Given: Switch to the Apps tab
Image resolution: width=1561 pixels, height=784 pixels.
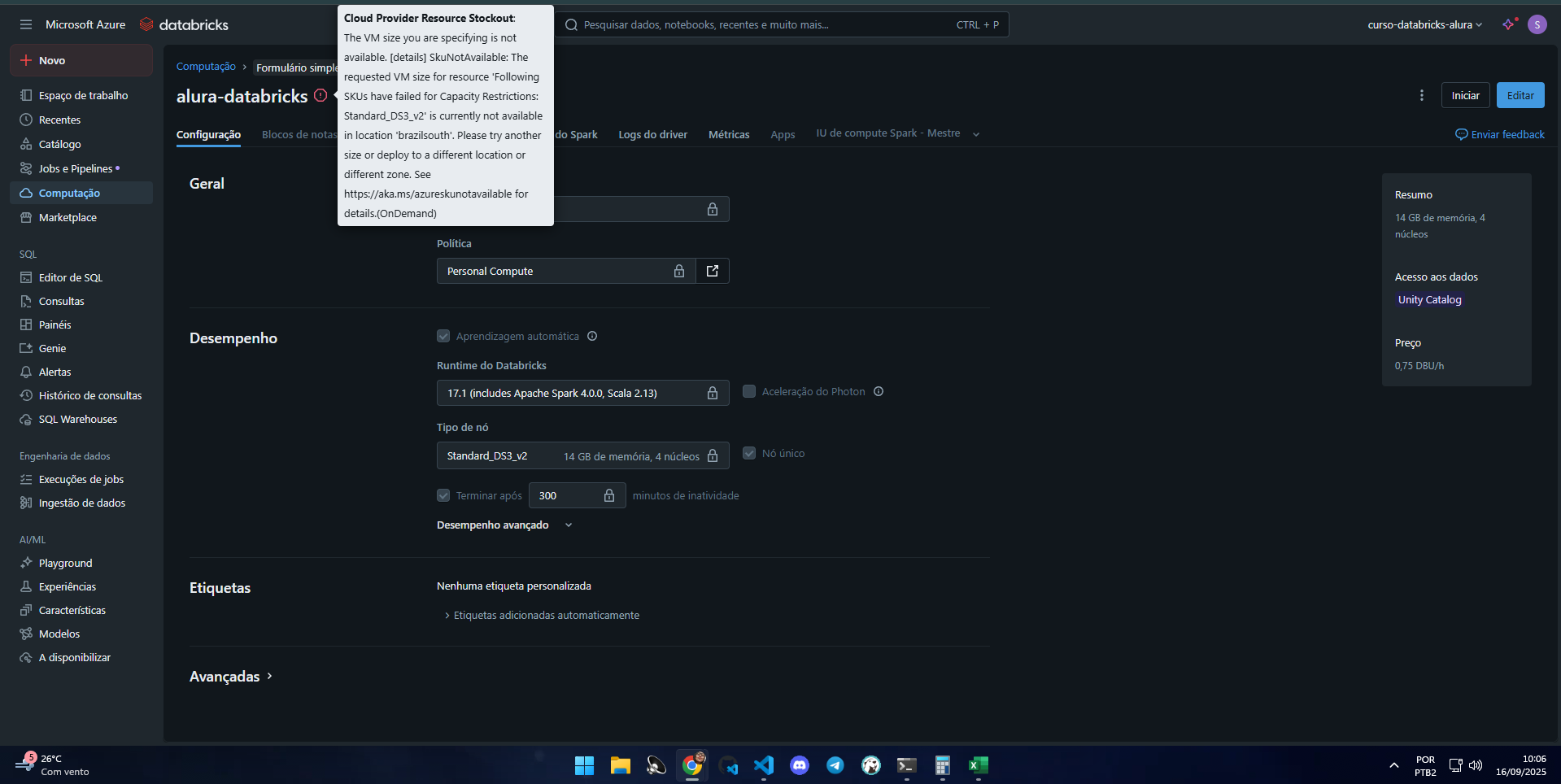Looking at the screenshot, I should pos(783,134).
